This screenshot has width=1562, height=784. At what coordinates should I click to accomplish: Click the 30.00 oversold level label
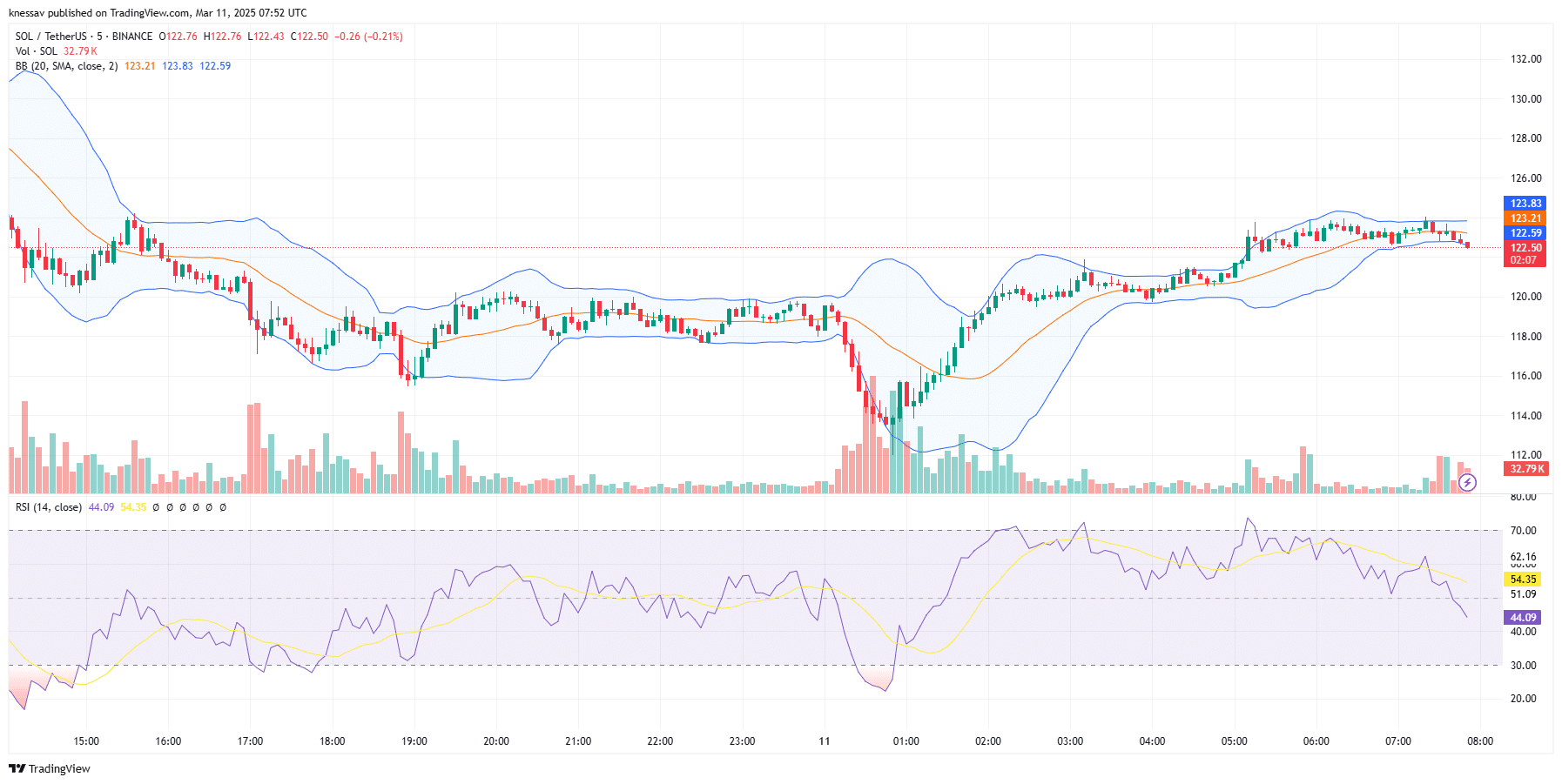[1524, 666]
